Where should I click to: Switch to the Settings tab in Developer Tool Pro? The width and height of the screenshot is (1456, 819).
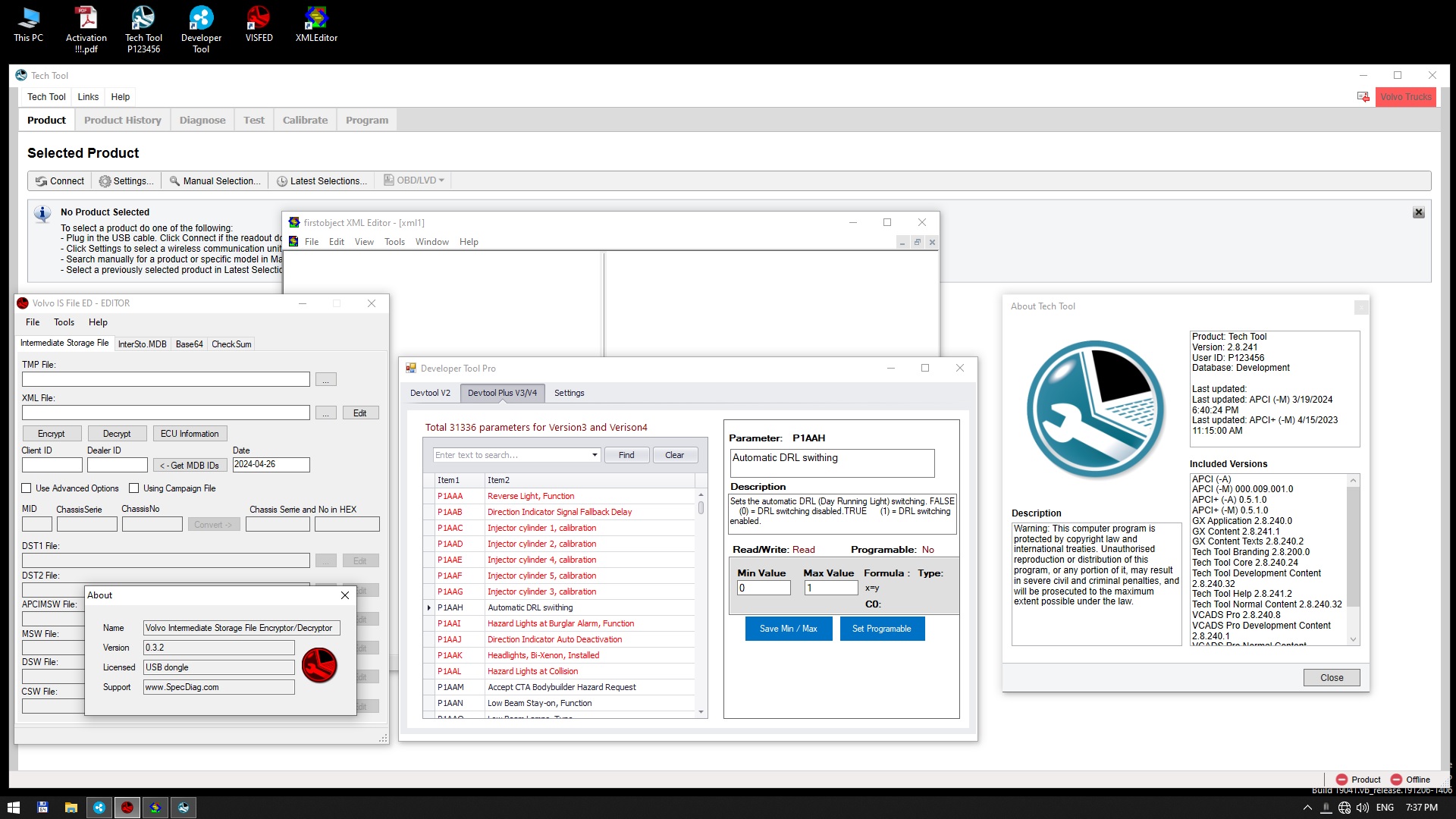point(570,393)
